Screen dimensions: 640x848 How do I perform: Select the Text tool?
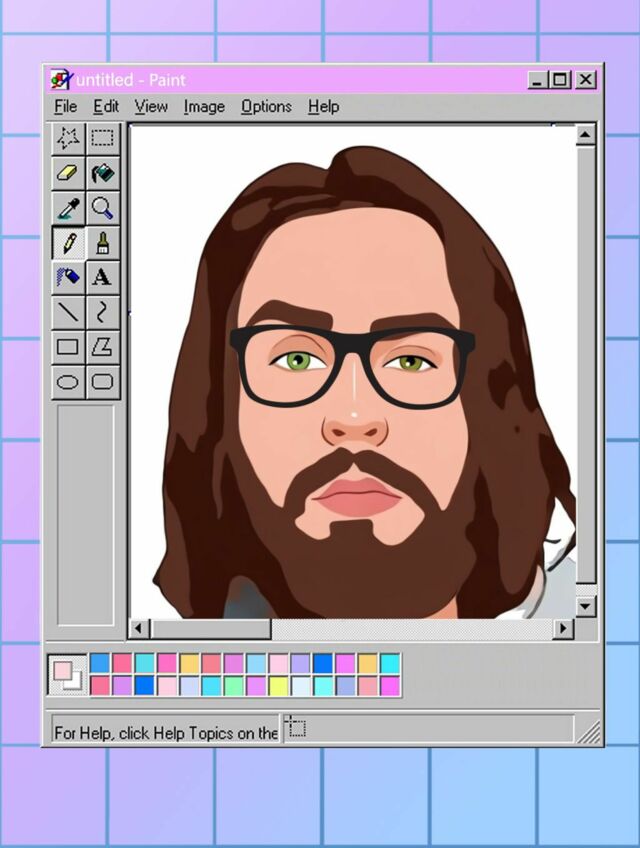point(102,277)
